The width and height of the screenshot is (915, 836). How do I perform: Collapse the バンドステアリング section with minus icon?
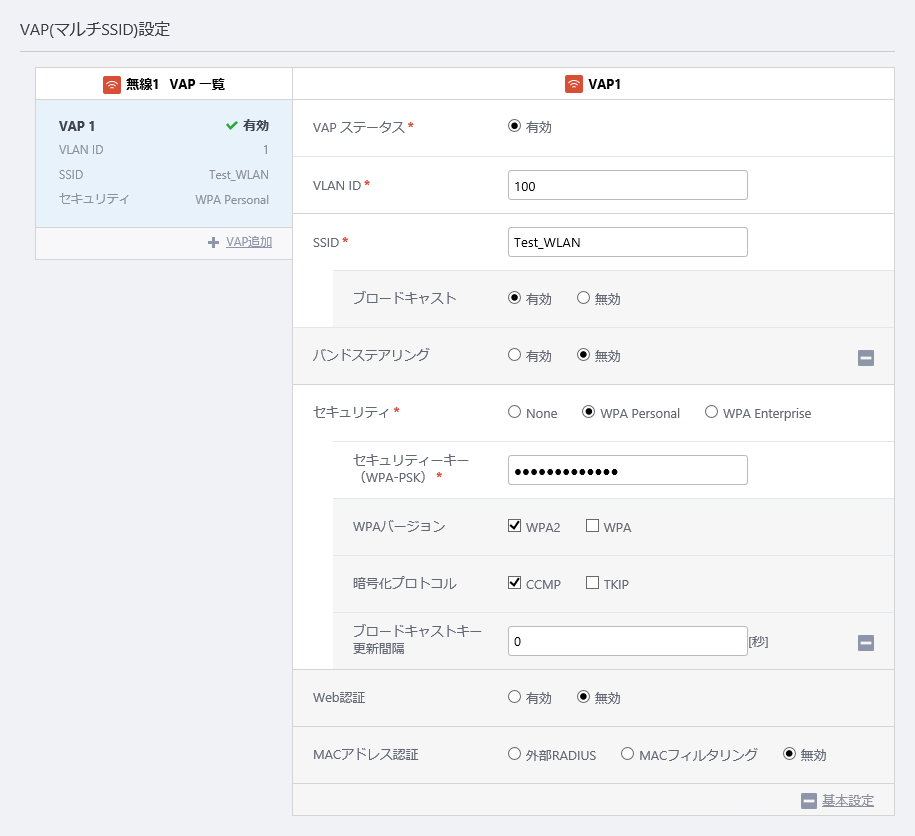click(x=866, y=358)
